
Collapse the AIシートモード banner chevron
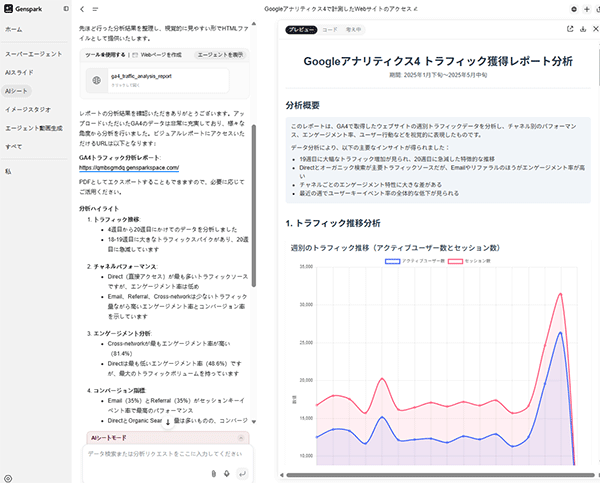[x=241, y=438]
